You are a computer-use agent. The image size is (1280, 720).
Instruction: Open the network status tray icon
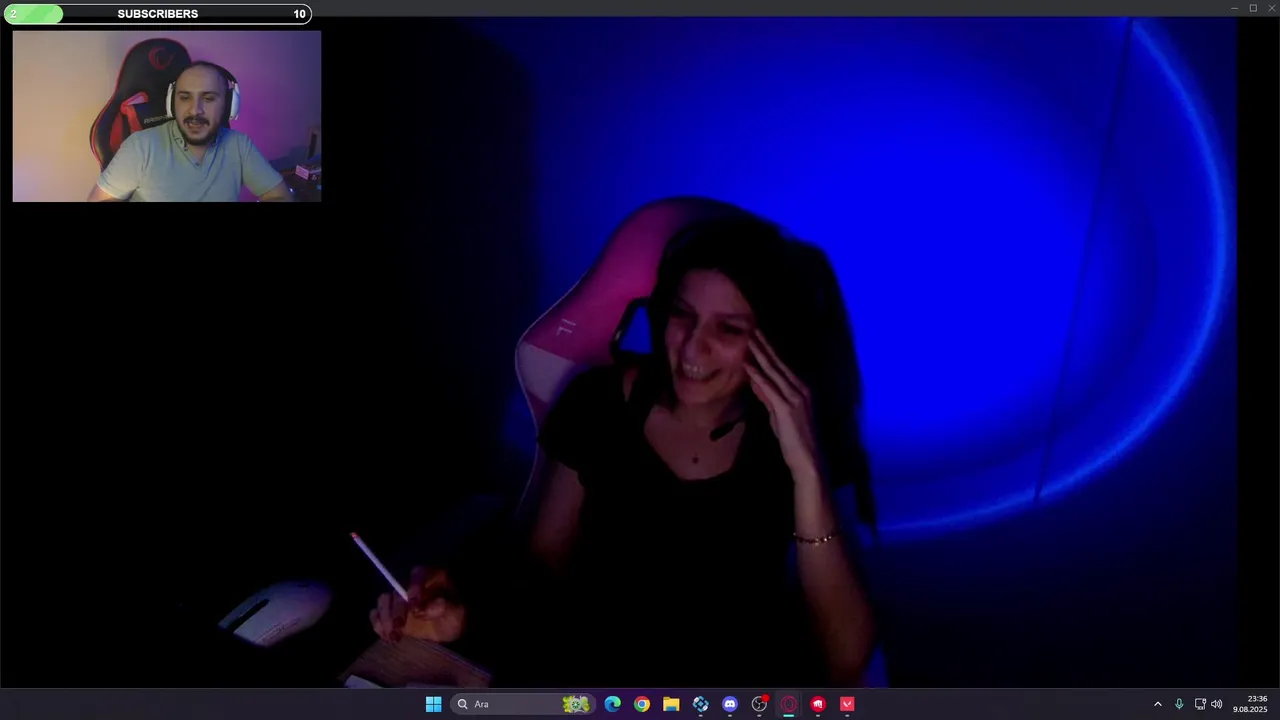1200,704
